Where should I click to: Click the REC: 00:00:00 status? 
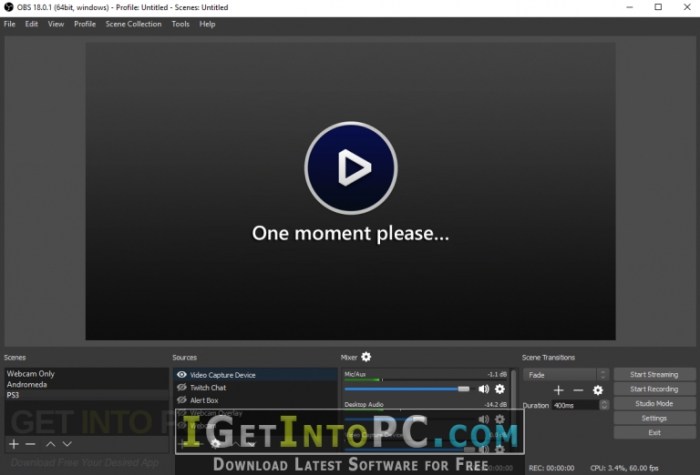pos(551,468)
